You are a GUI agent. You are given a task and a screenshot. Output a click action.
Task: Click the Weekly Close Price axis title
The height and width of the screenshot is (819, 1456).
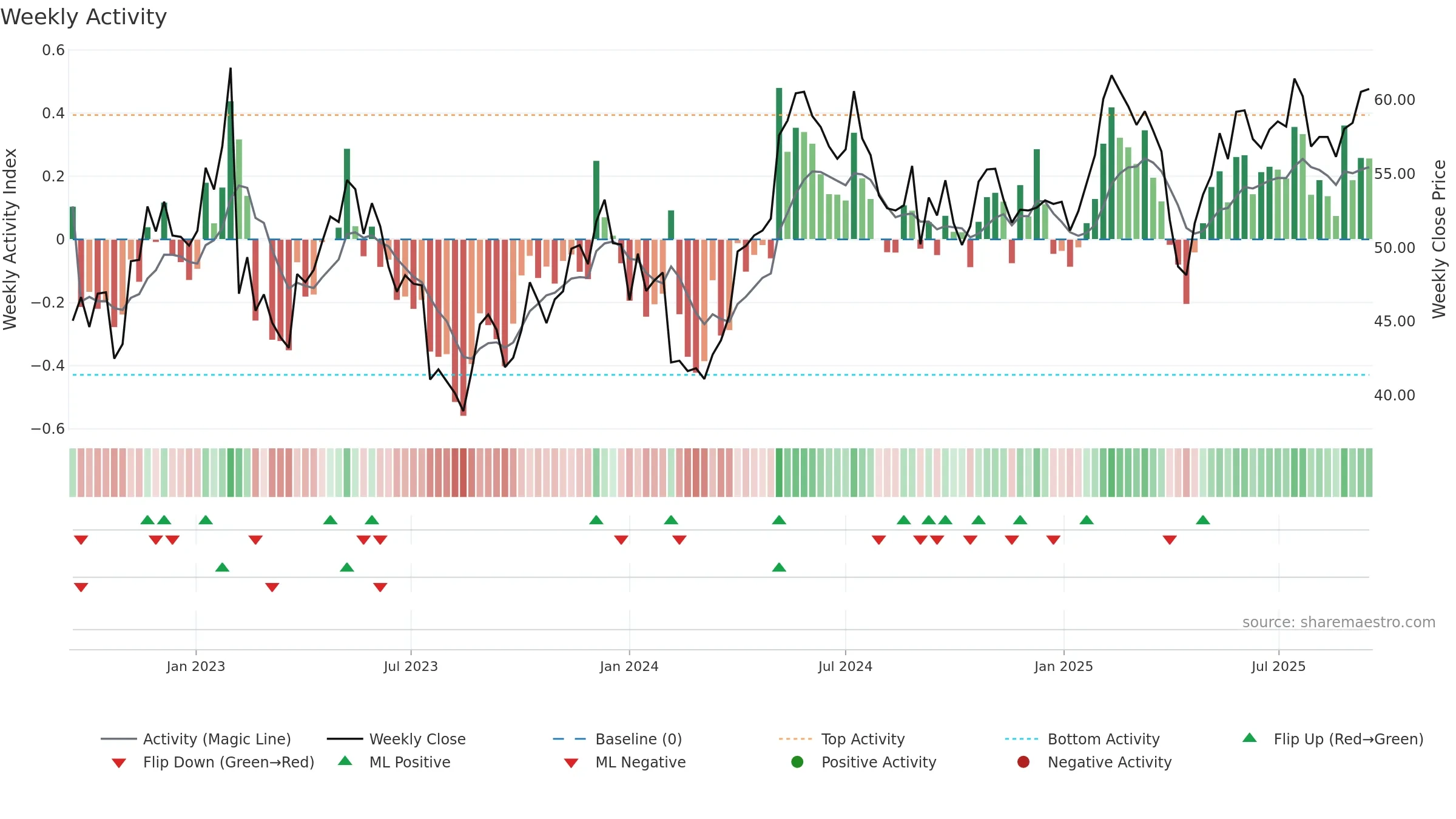1439,239
